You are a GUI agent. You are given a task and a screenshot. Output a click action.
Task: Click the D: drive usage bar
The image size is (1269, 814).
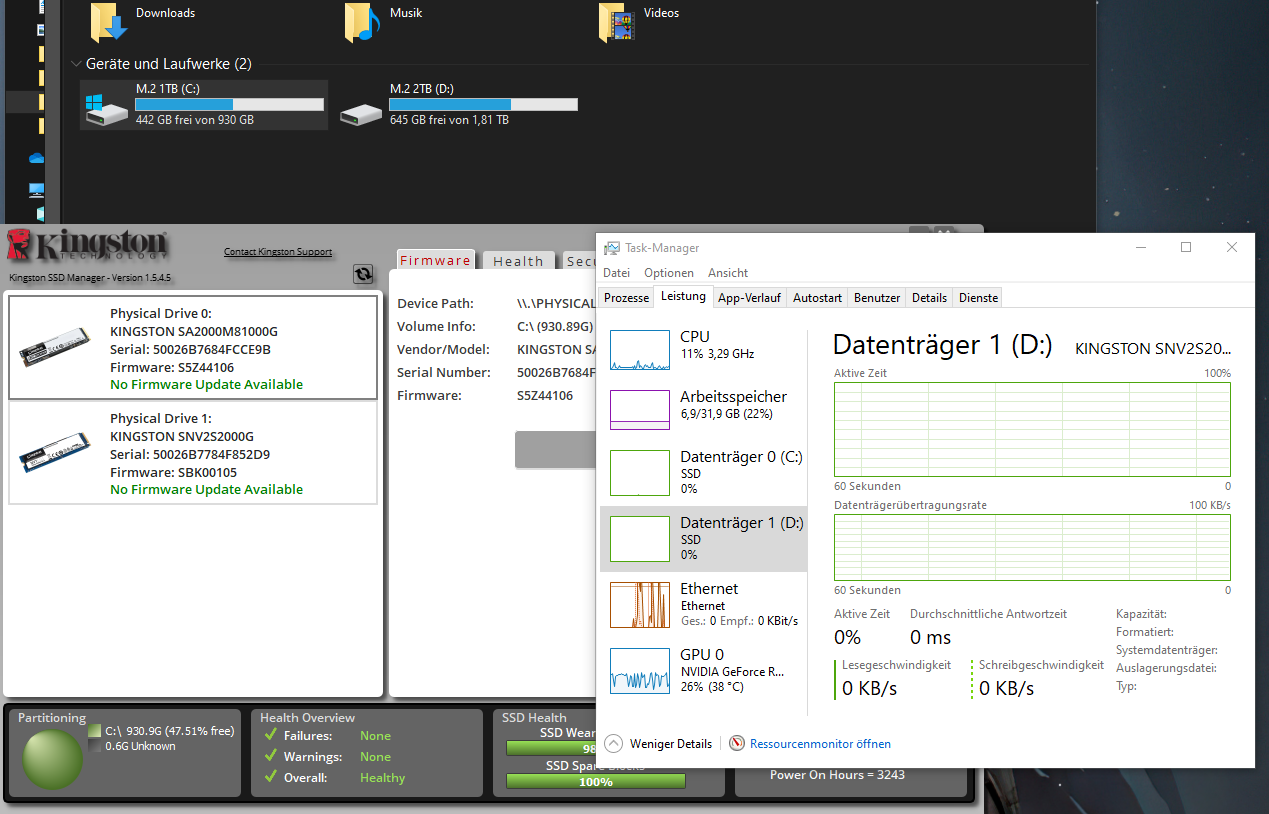pyautogui.click(x=483, y=104)
